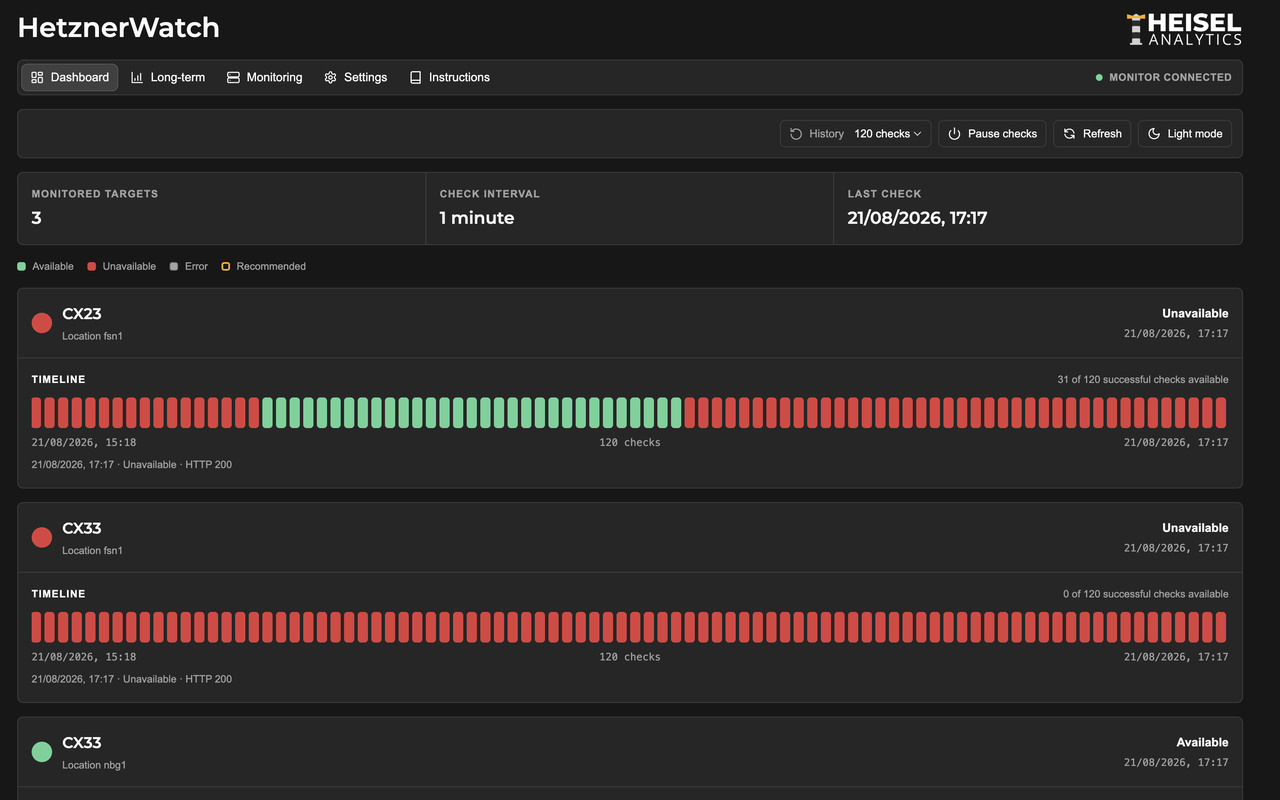1280x800 pixels.
Task: Click the first green bar in CX23 timeline
Action: [268, 413]
